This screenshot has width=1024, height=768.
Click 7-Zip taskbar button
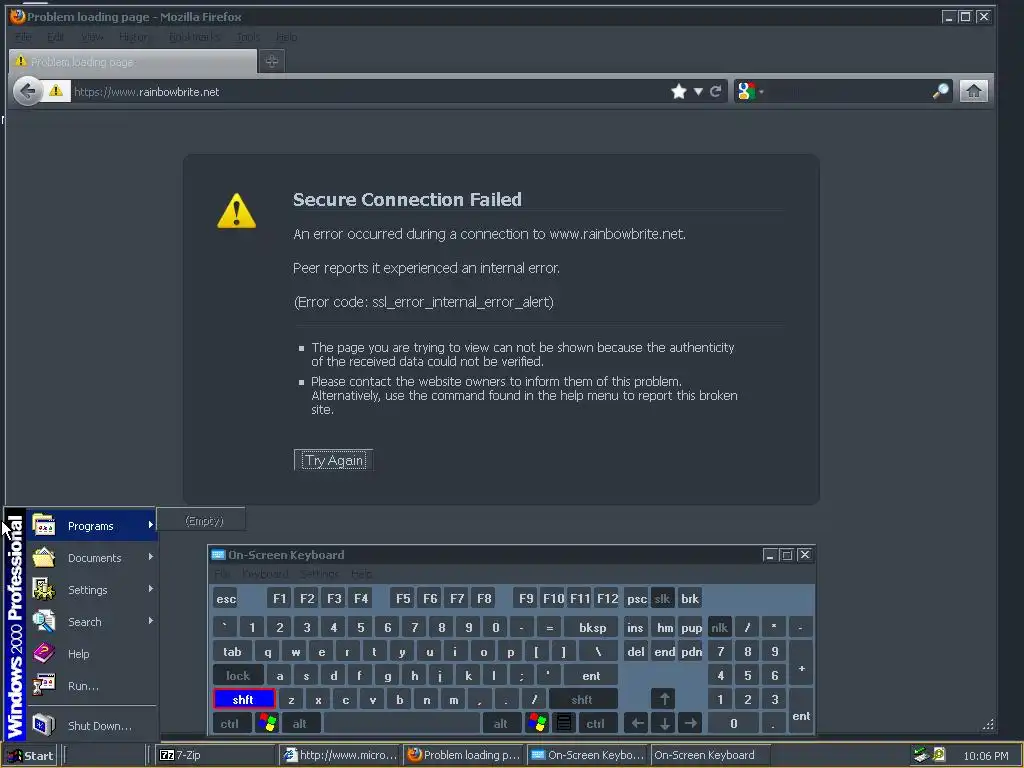(x=216, y=755)
